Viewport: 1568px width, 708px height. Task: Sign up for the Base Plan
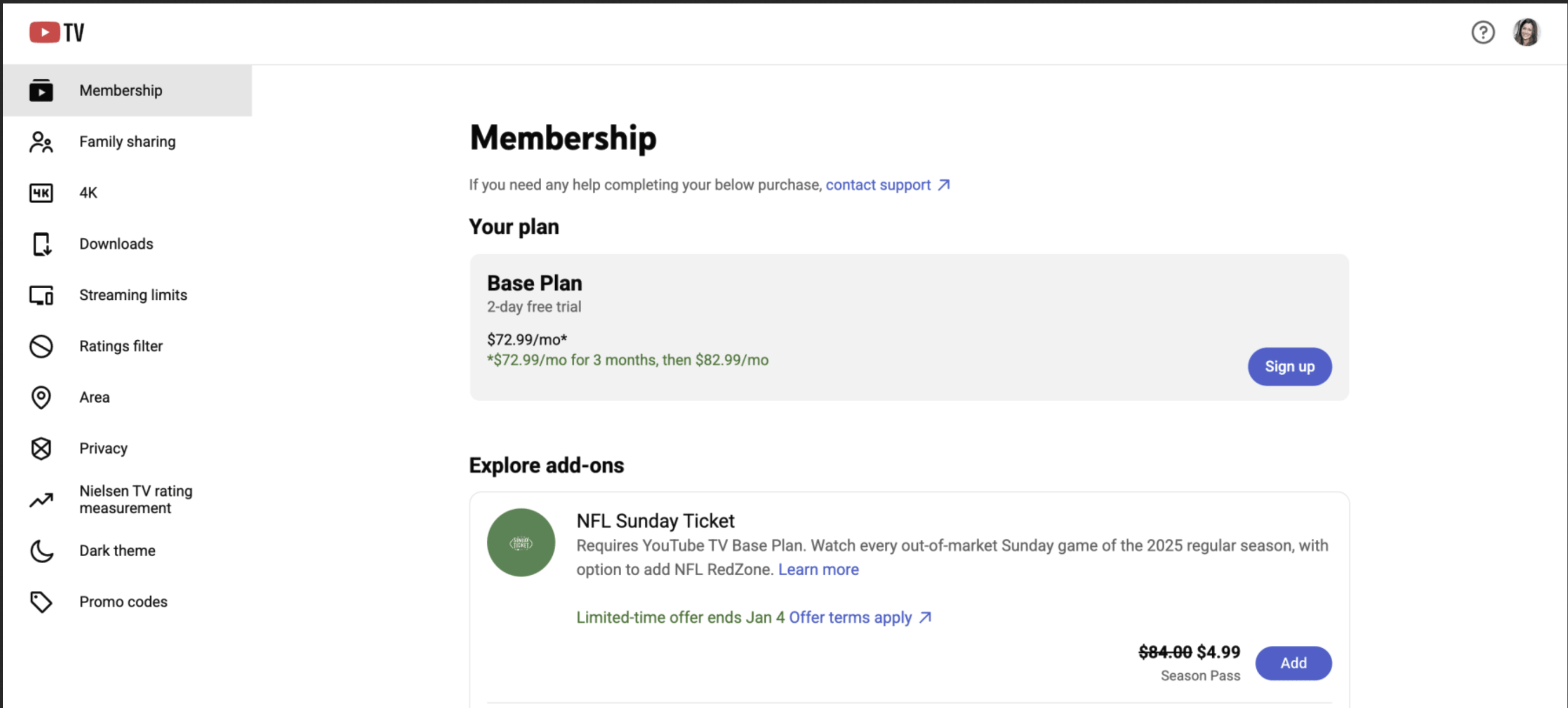pos(1289,367)
